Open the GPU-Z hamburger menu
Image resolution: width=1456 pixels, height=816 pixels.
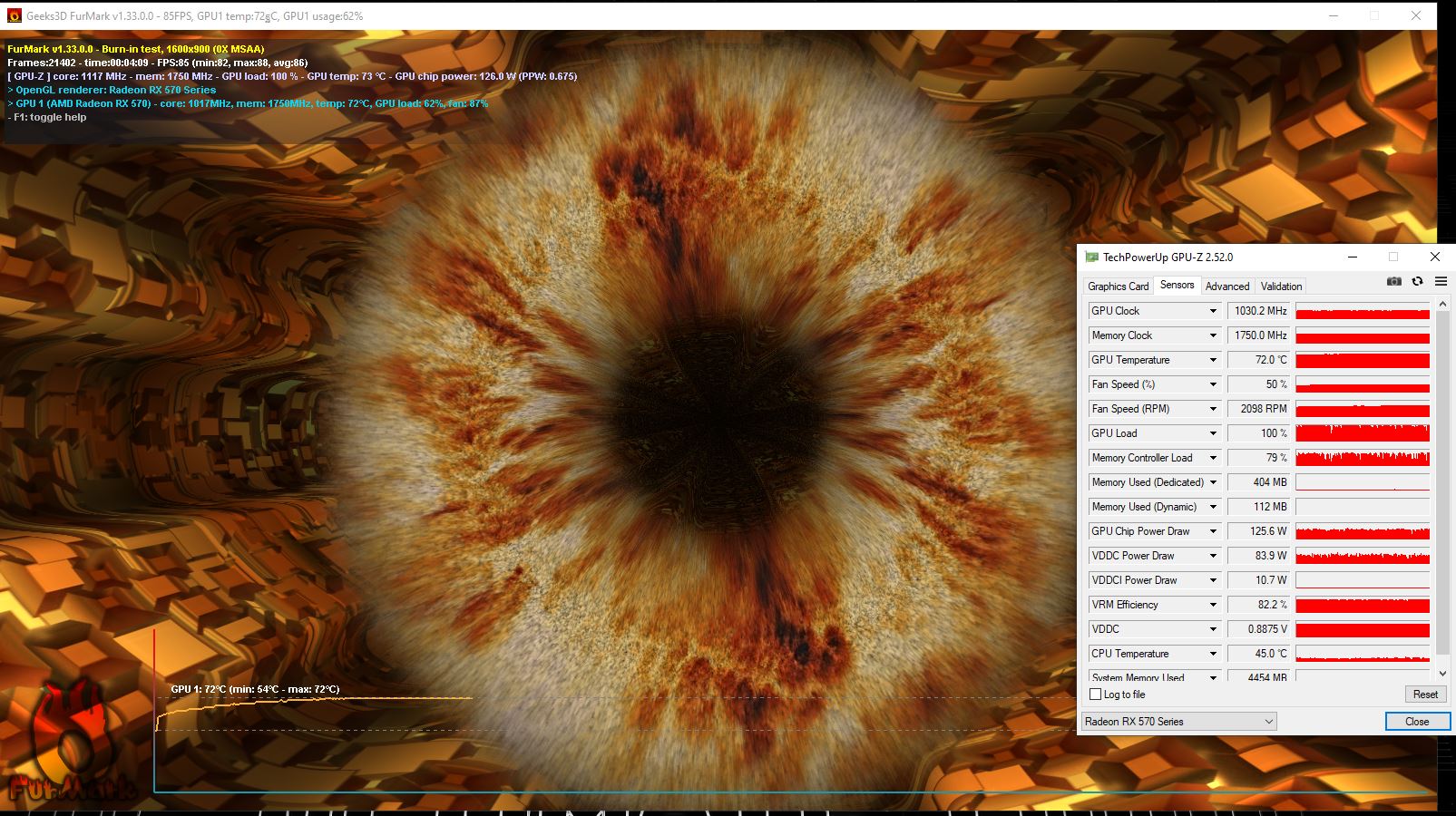point(1441,282)
